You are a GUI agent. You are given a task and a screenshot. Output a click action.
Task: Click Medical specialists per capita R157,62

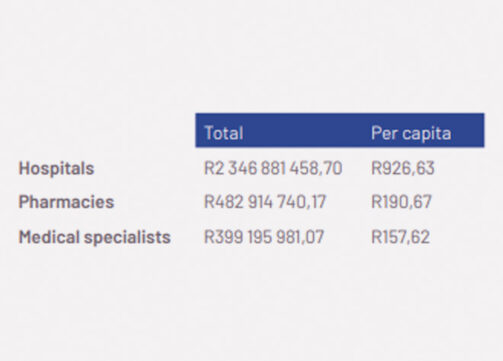click(x=400, y=237)
